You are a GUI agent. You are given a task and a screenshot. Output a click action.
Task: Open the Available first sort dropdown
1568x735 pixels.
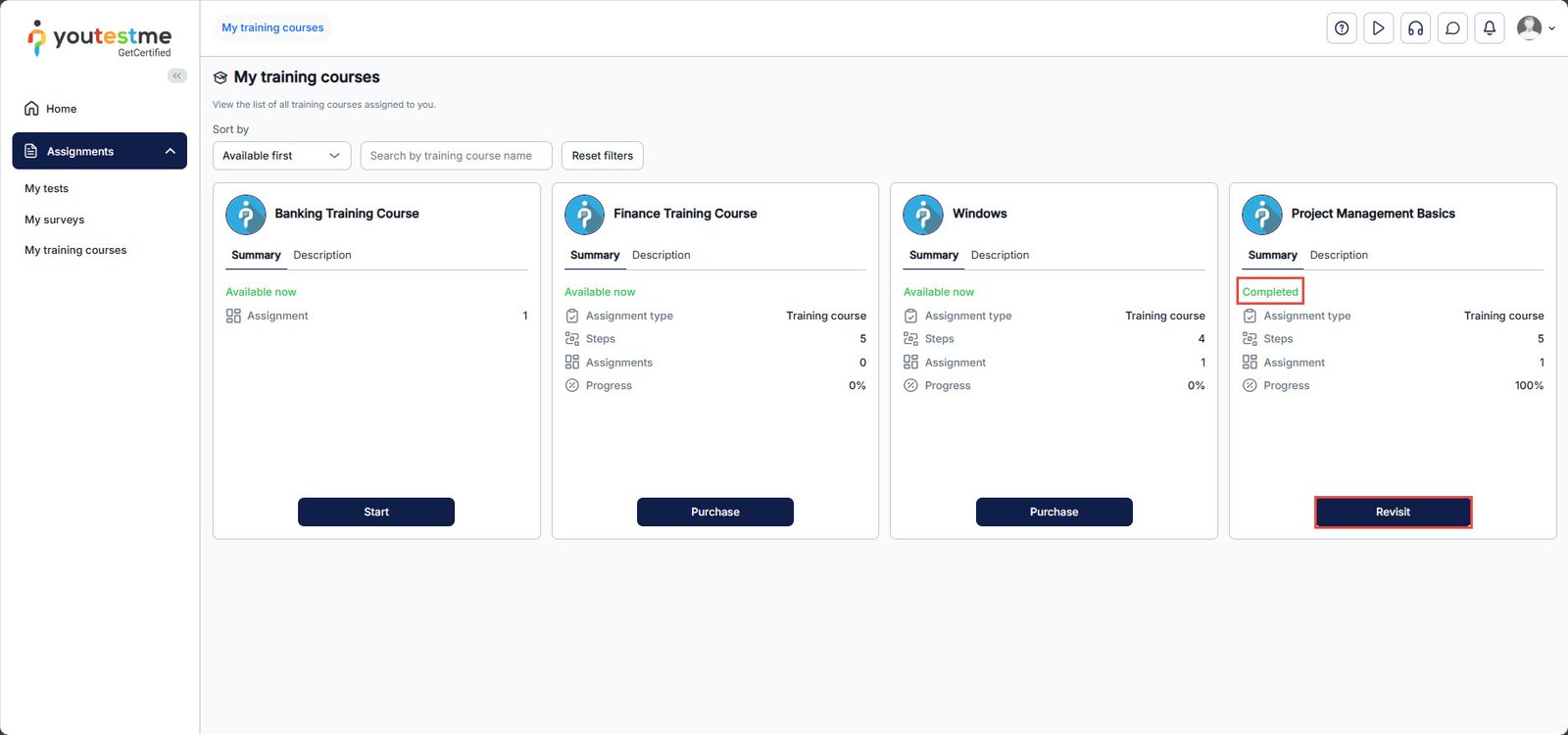coord(281,156)
